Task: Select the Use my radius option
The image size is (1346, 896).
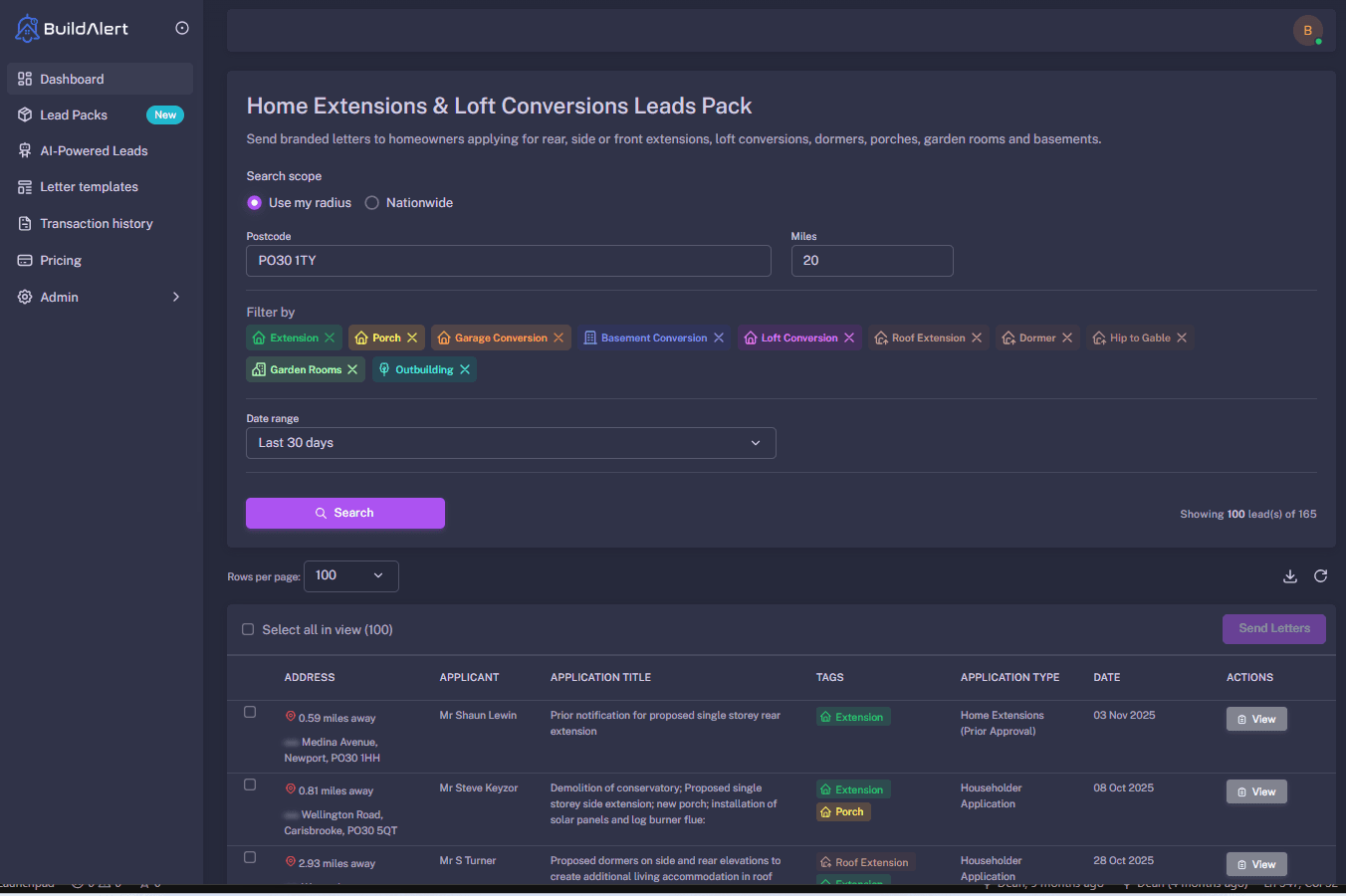Action: (x=254, y=202)
